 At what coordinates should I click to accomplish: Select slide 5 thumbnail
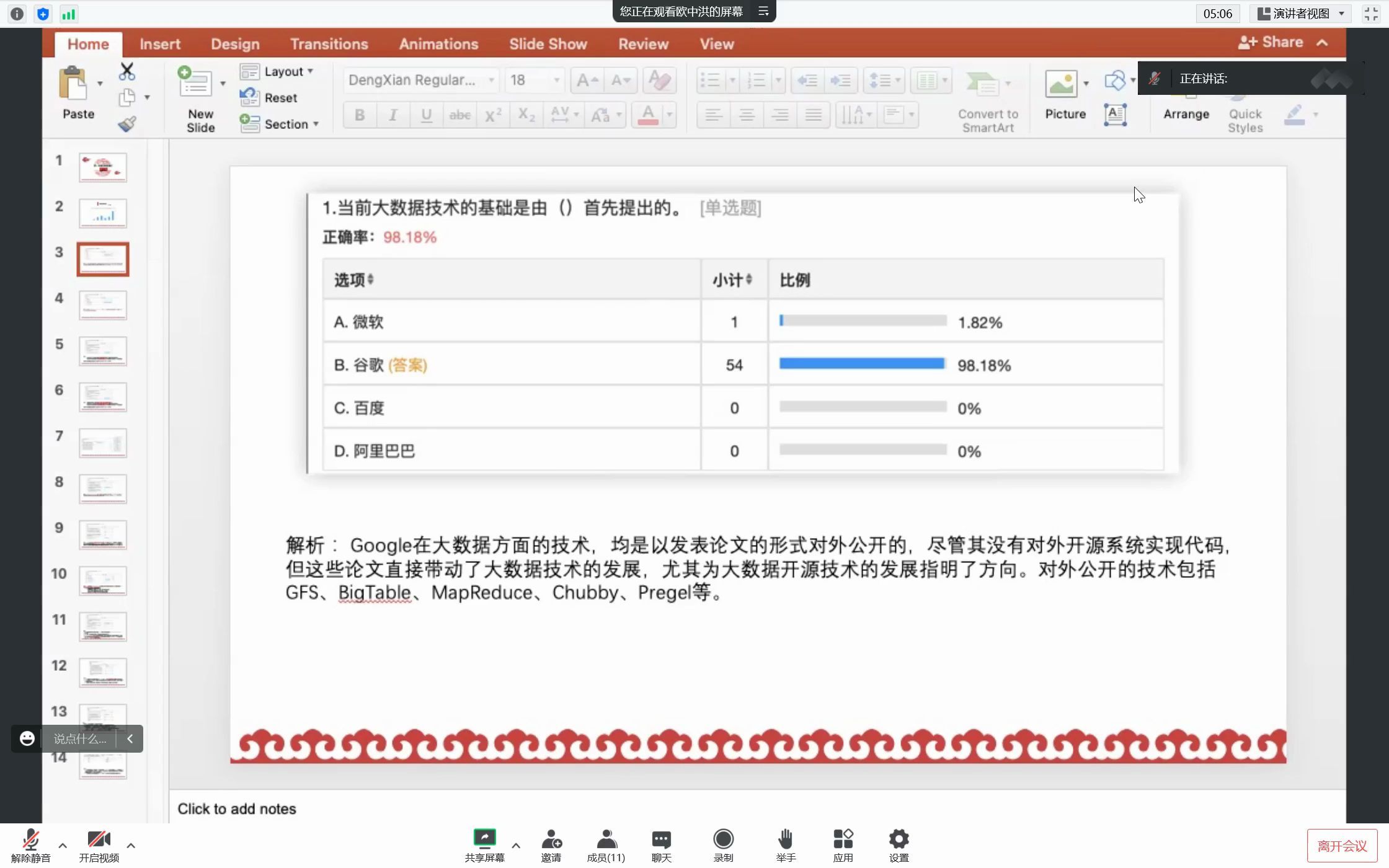(103, 351)
